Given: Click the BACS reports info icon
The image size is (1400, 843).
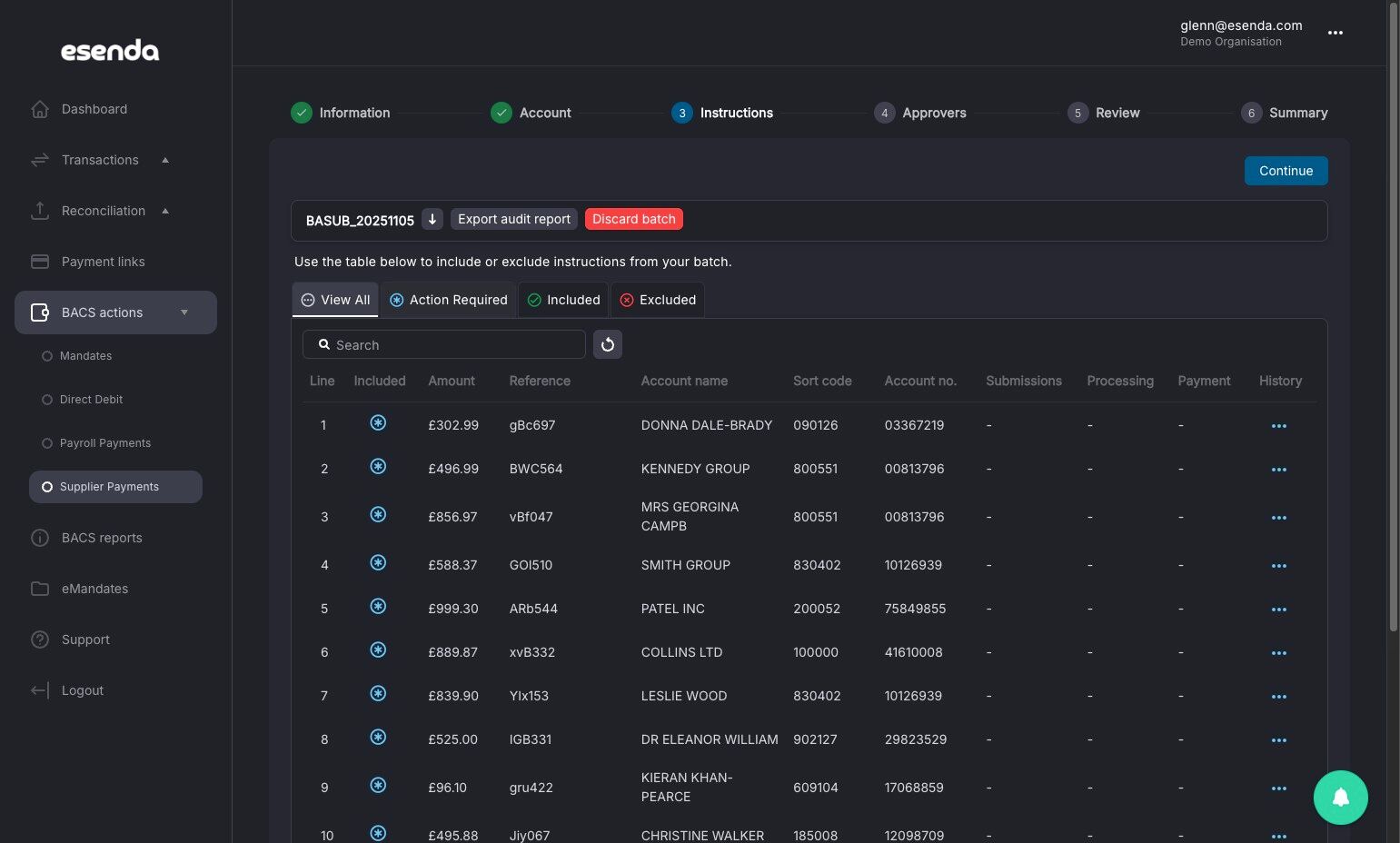Looking at the screenshot, I should 40,538.
